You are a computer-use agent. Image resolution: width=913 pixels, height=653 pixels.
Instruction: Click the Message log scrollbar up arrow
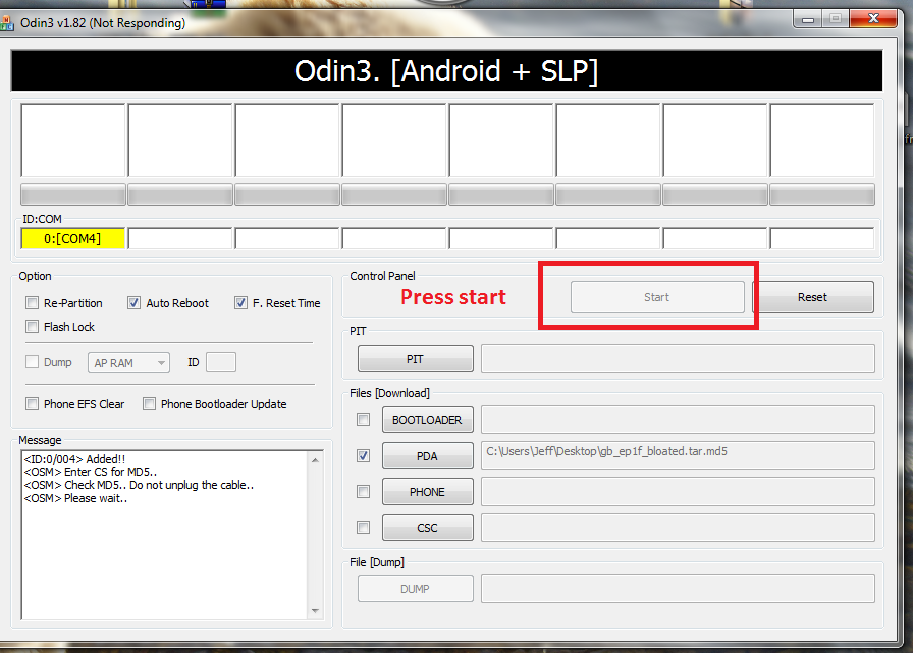click(315, 460)
